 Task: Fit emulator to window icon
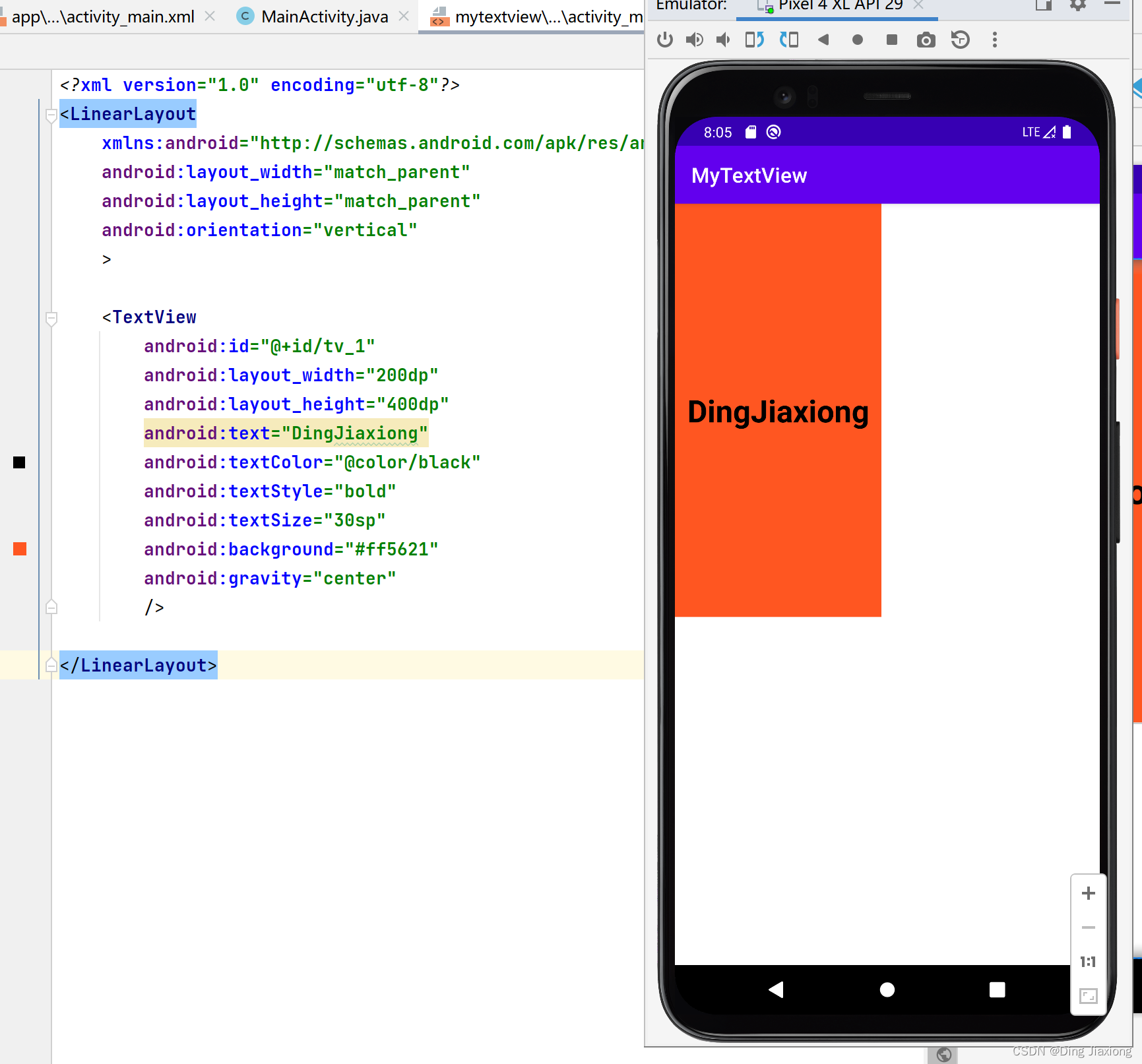click(1089, 996)
